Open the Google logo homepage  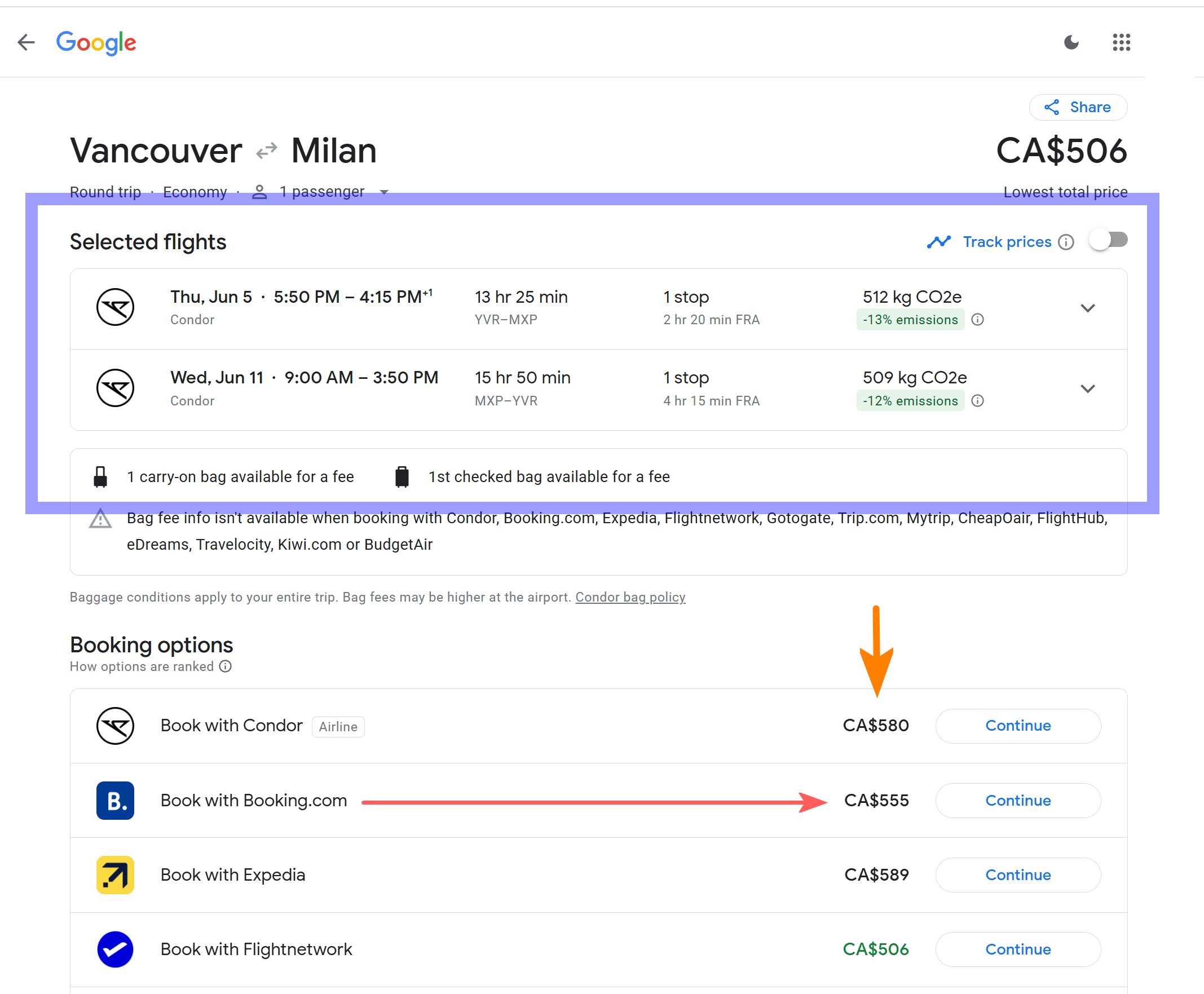coord(96,43)
